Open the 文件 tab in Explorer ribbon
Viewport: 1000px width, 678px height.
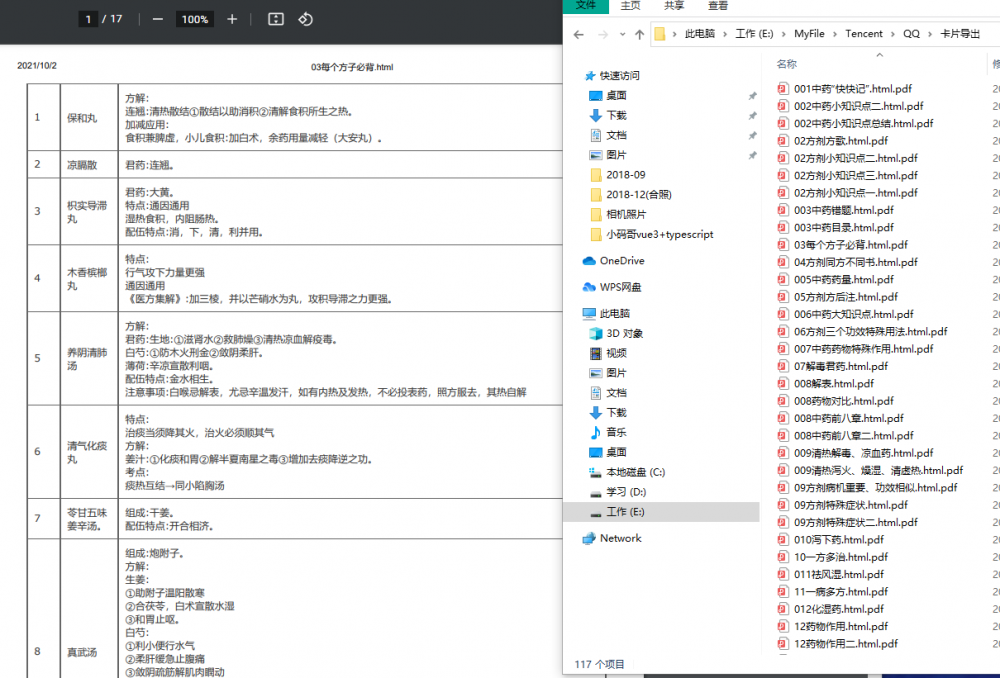[x=585, y=6]
